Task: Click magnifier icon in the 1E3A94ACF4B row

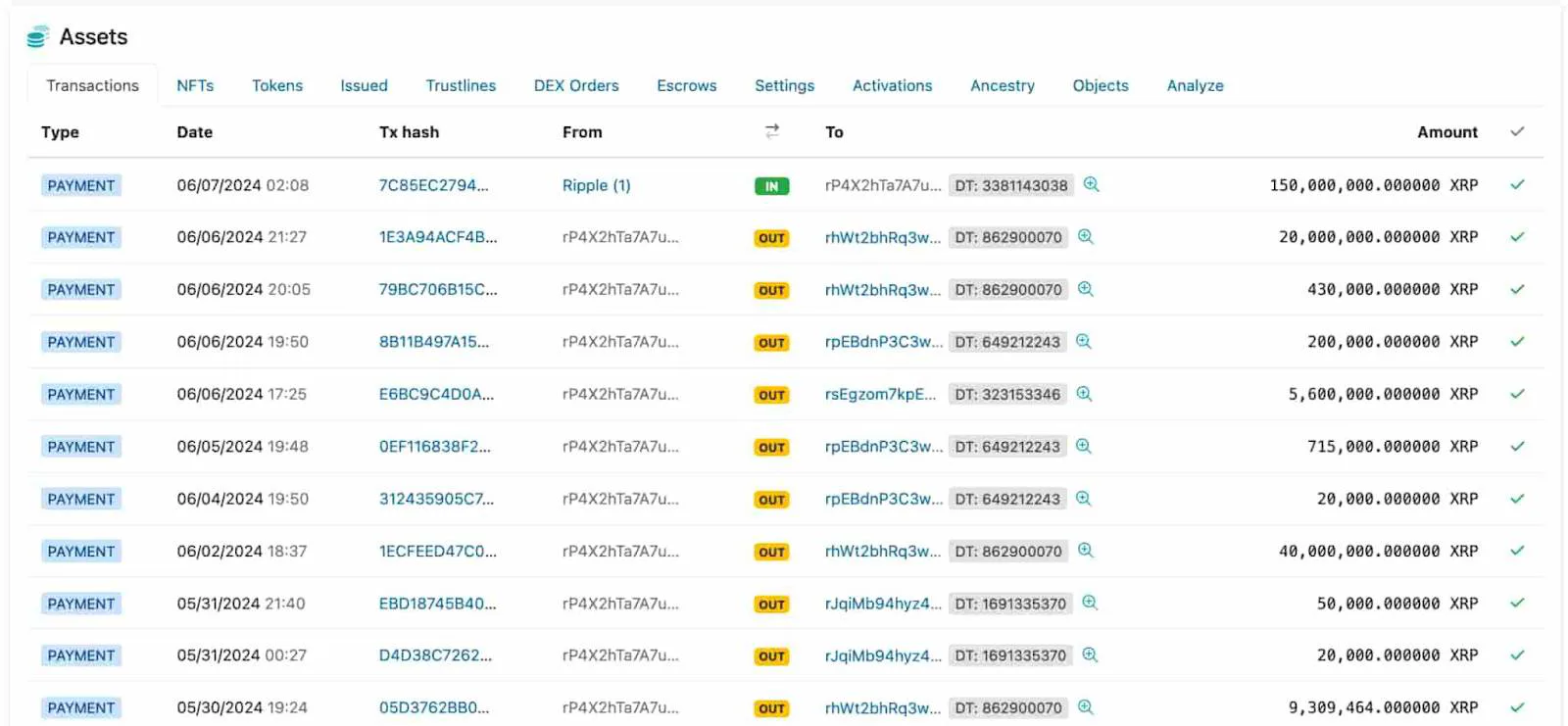Action: 1085,236
